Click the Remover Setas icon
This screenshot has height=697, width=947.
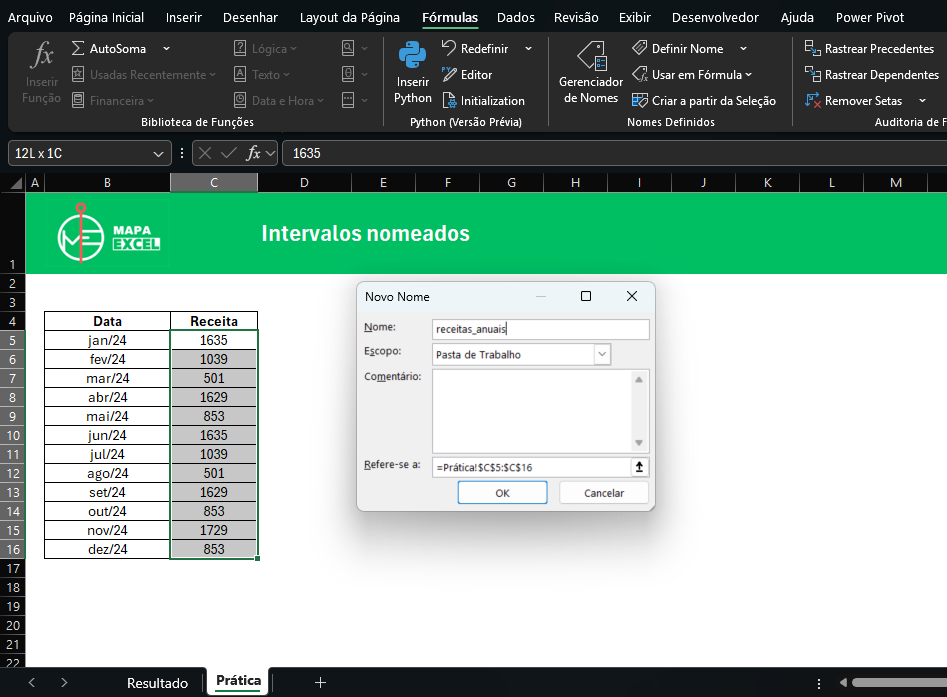[812, 100]
